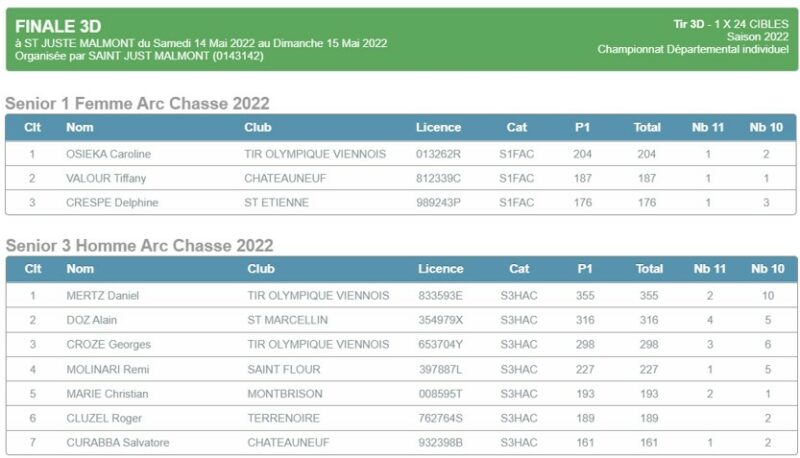The image size is (800, 458).
Task: Open CROZE Georges' entry
Action: pos(108,345)
